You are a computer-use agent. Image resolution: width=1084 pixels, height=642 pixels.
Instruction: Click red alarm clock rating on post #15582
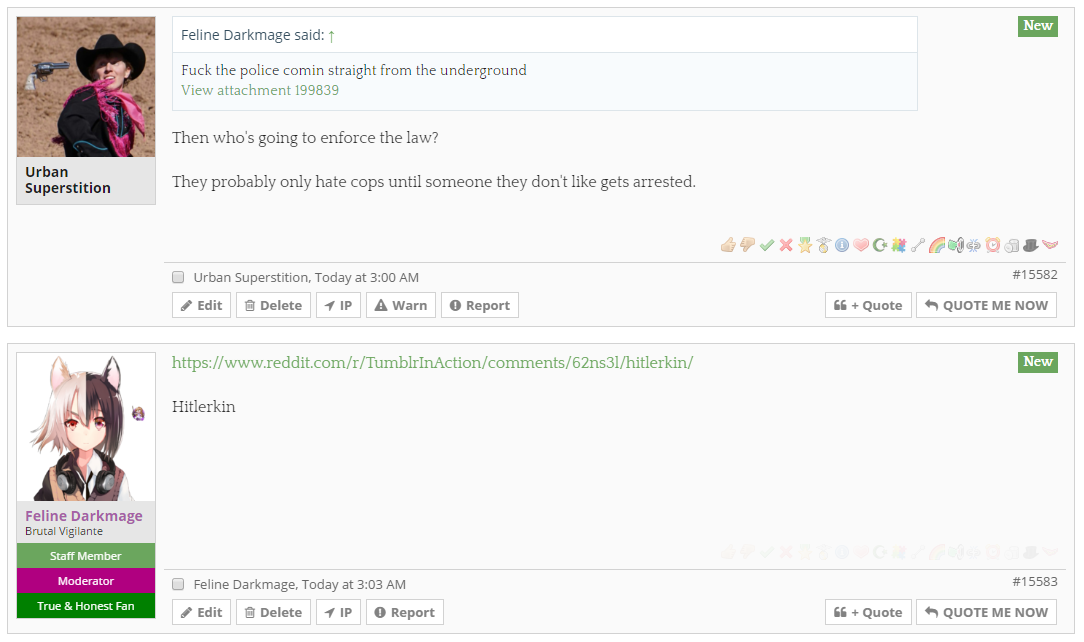point(993,245)
